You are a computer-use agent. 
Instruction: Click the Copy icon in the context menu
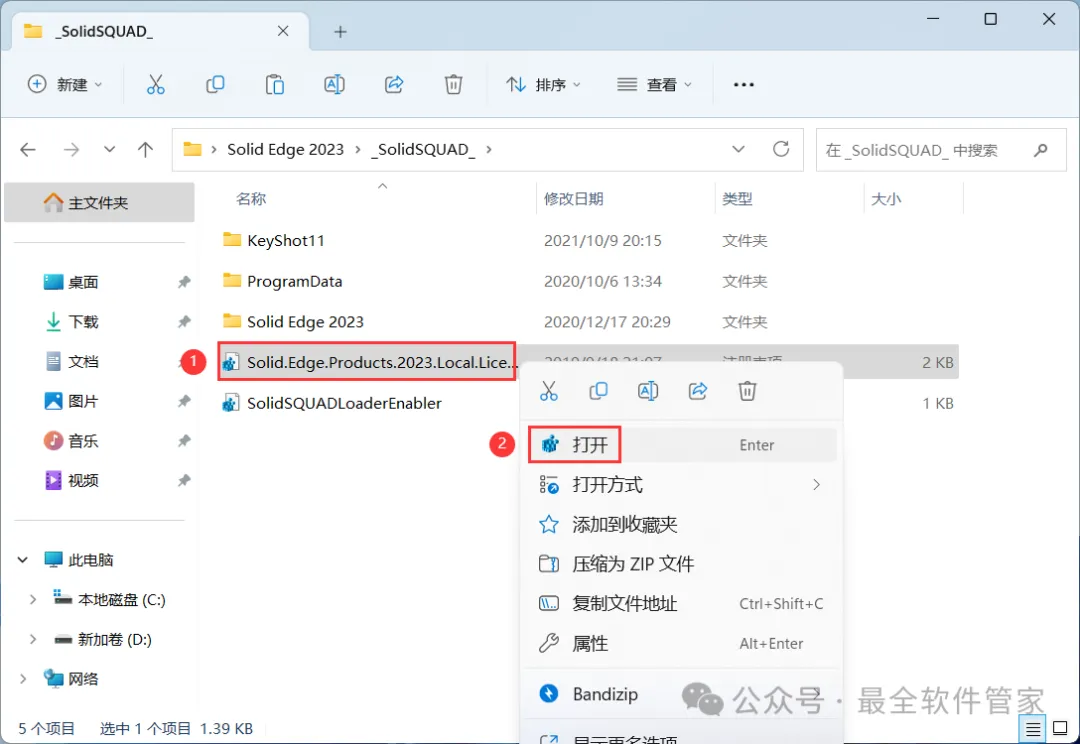tap(599, 391)
